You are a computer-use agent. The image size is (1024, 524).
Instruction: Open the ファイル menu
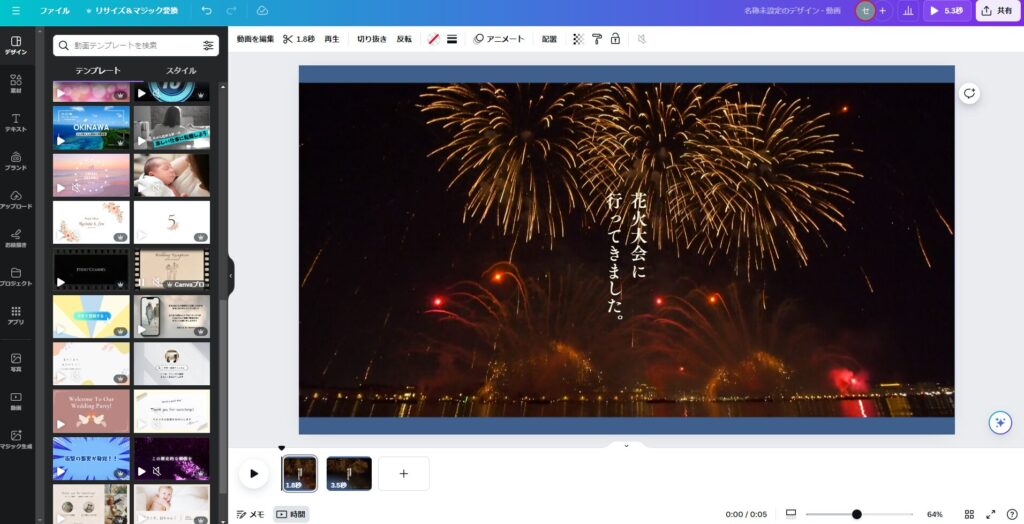54,11
